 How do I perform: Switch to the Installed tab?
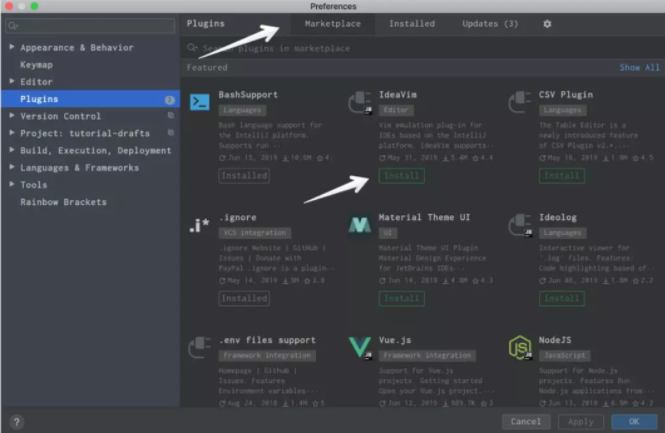[x=412, y=24]
